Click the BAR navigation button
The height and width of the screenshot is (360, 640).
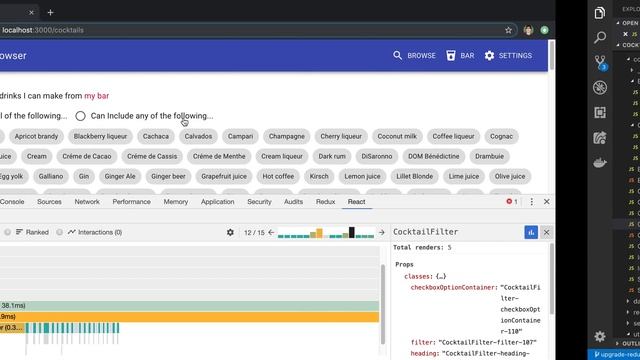tap(460, 56)
